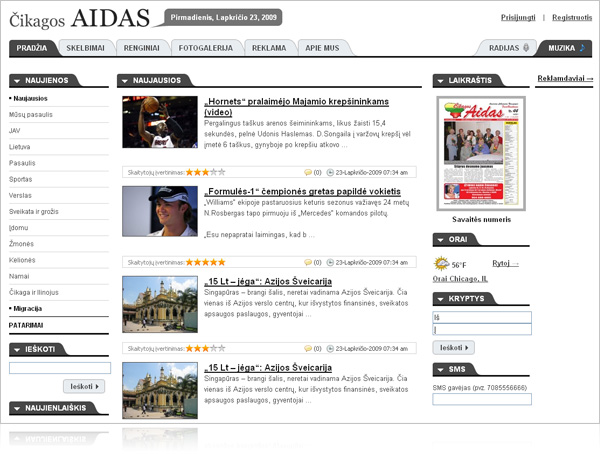Click the sidebar search input field
The width and height of the screenshot is (600, 454).
[60, 368]
